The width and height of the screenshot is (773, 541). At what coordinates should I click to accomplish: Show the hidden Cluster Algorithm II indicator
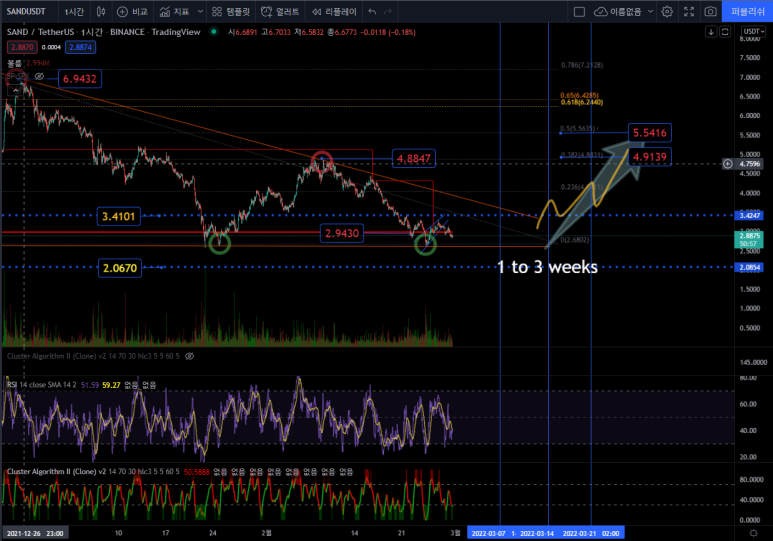(189, 356)
